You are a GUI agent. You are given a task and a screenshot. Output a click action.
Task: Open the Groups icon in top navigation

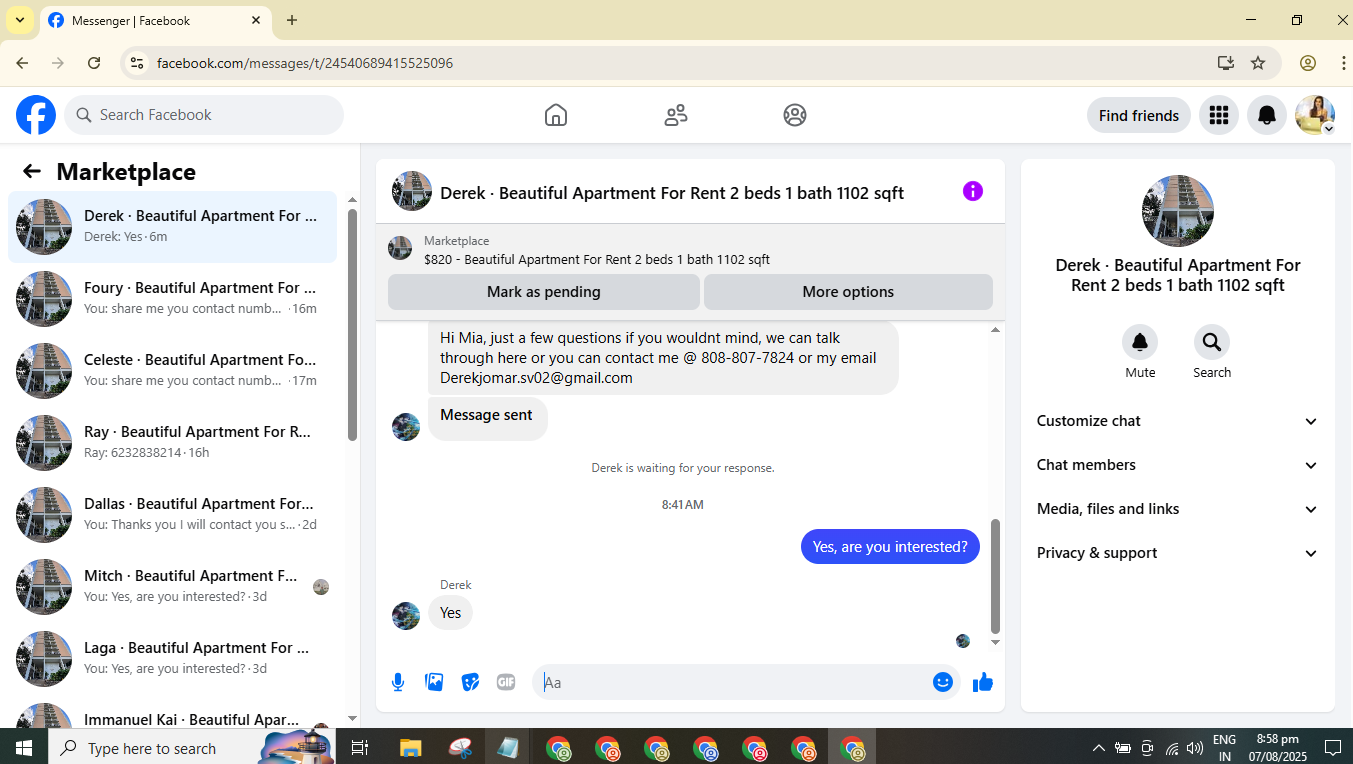click(x=795, y=115)
